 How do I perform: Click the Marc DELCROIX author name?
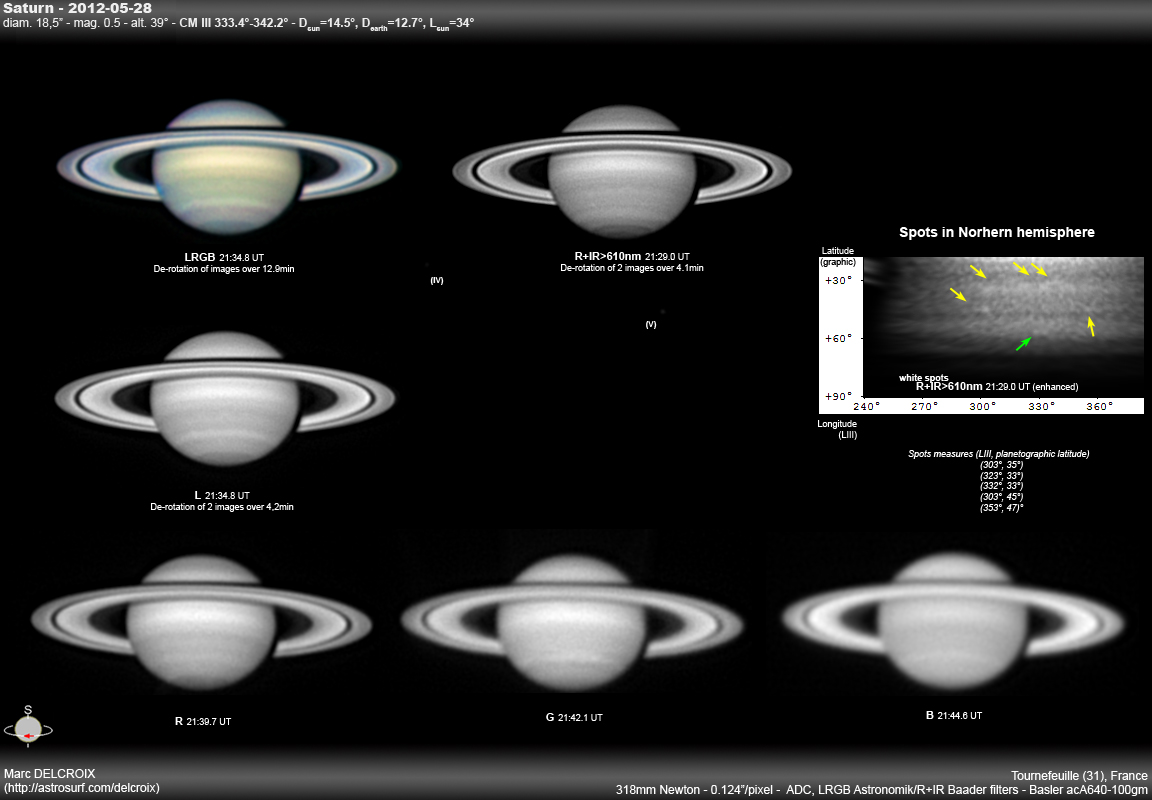[50, 774]
